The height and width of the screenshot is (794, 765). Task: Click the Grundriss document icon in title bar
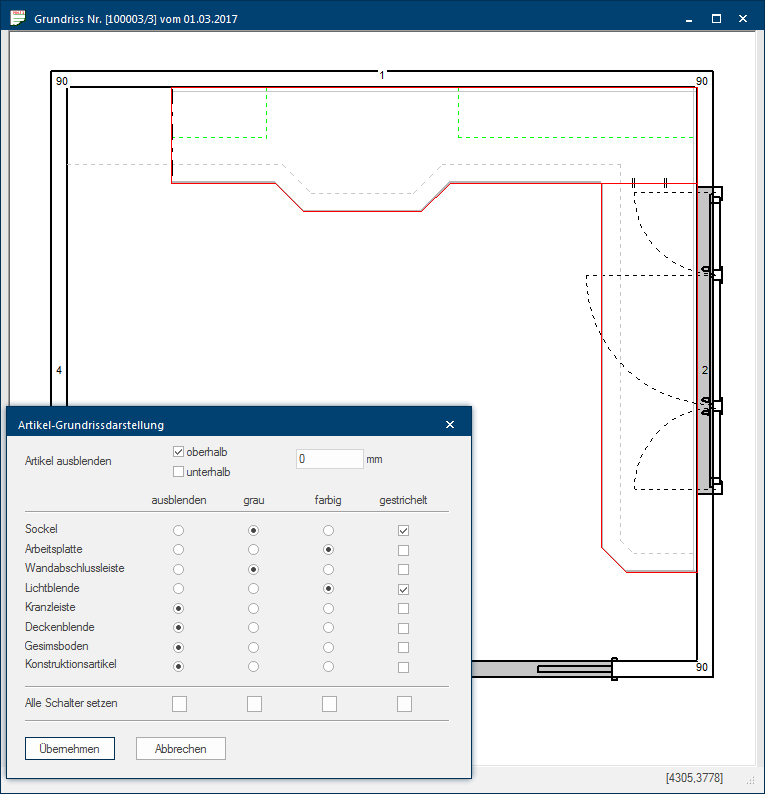[17, 18]
